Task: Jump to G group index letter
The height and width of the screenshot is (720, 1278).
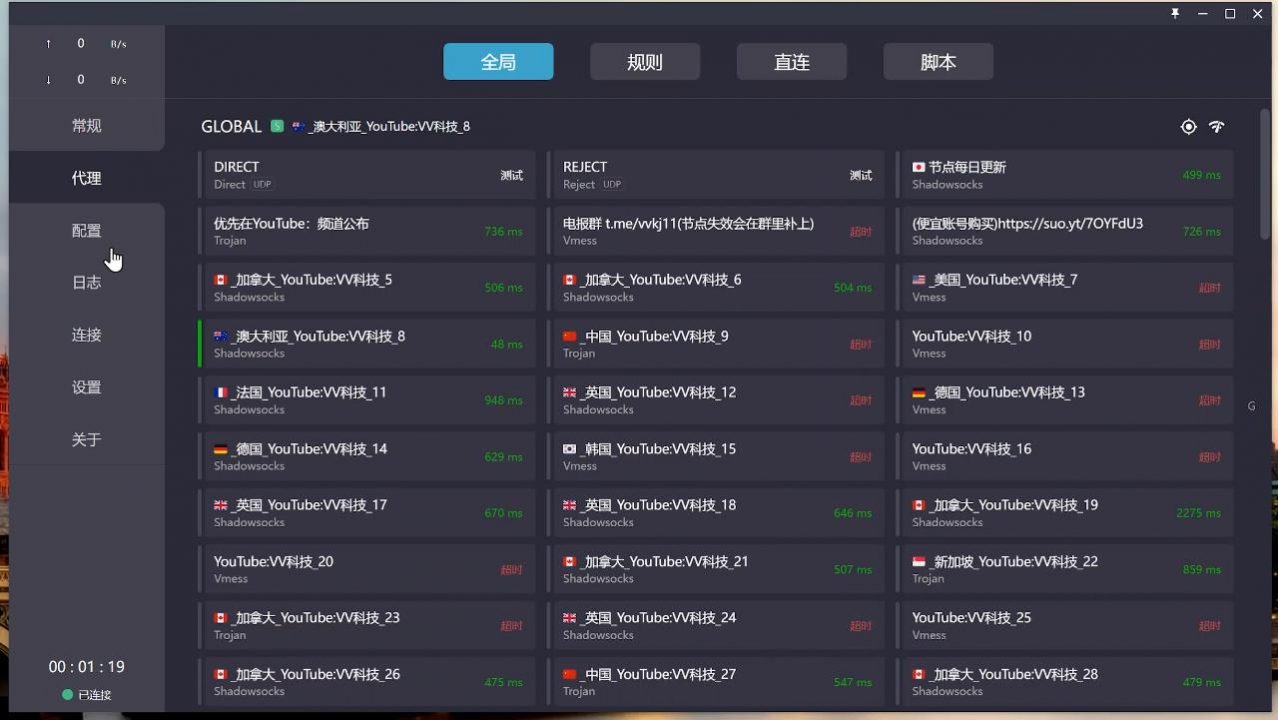Action: pos(1251,406)
